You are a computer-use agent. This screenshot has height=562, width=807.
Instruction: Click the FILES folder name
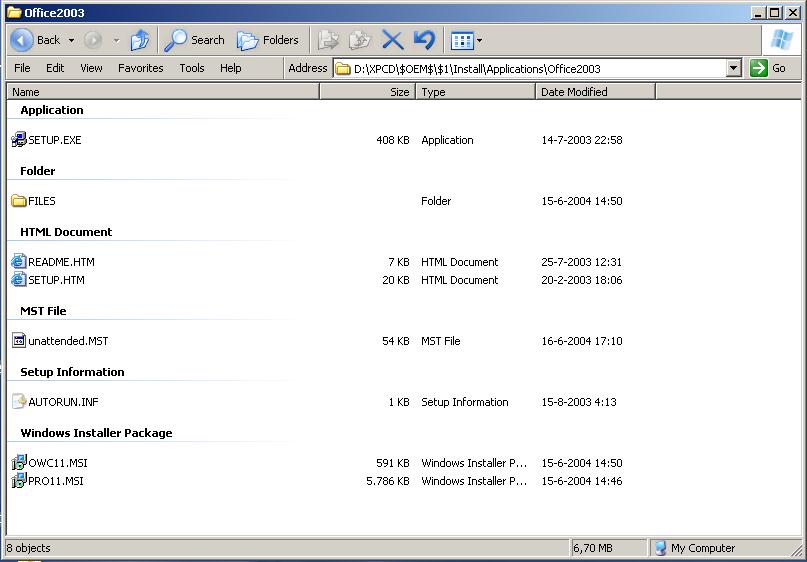42,201
